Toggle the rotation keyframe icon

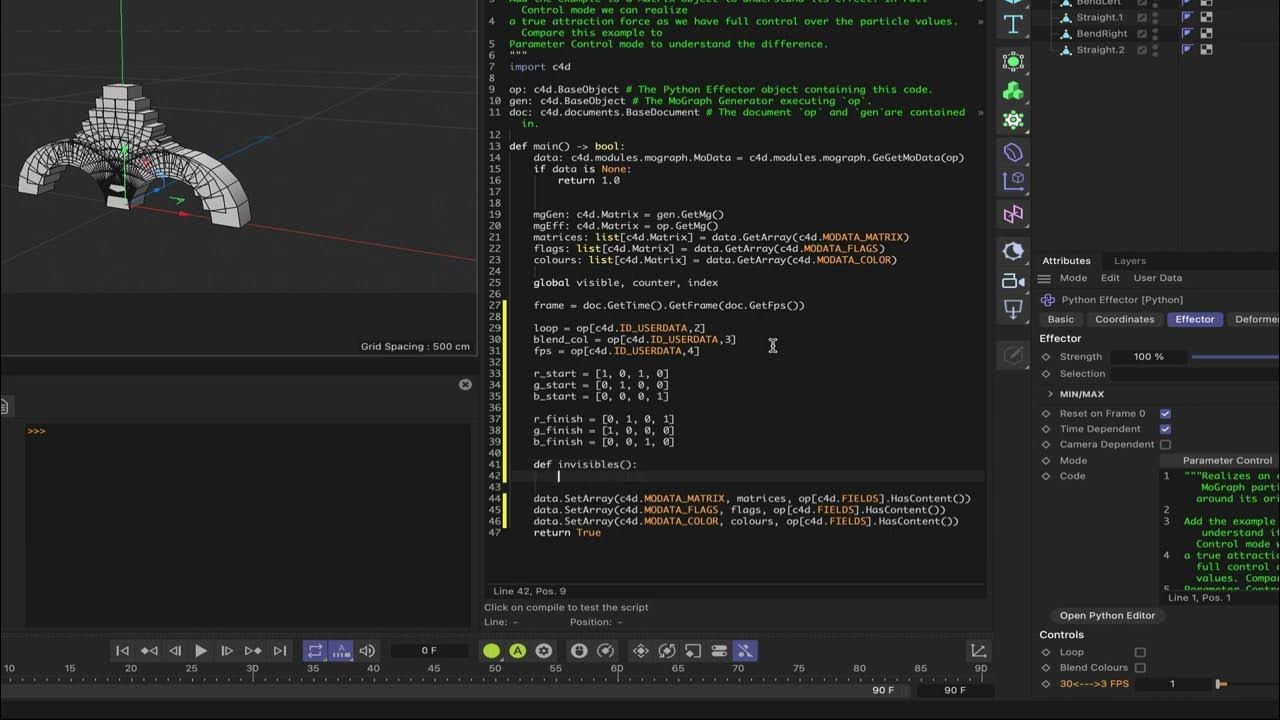(667, 651)
